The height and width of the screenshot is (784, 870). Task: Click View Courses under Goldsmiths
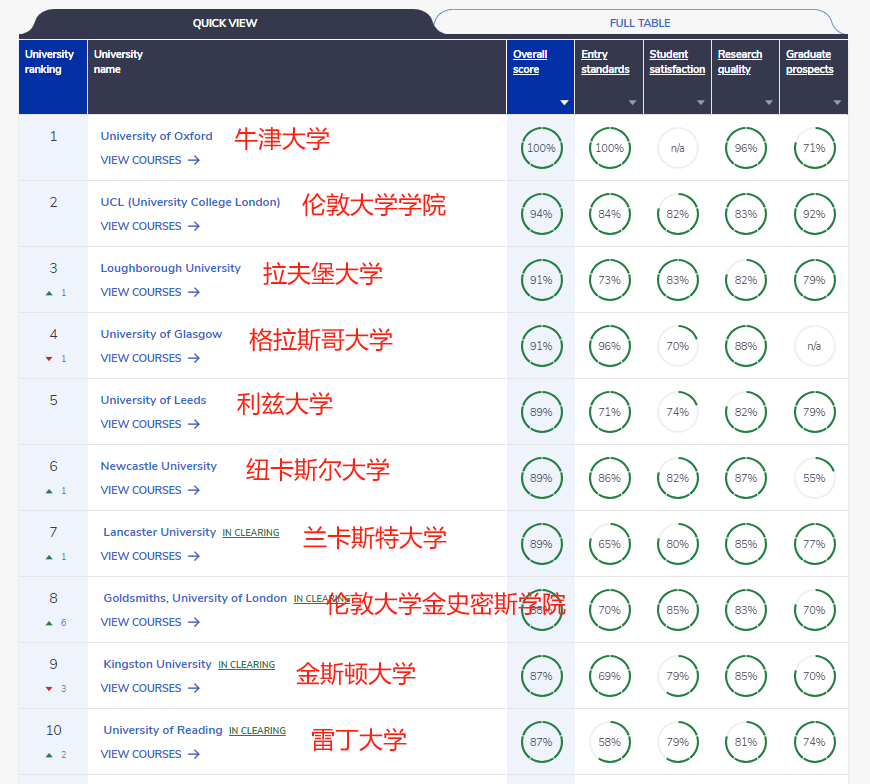[150, 622]
